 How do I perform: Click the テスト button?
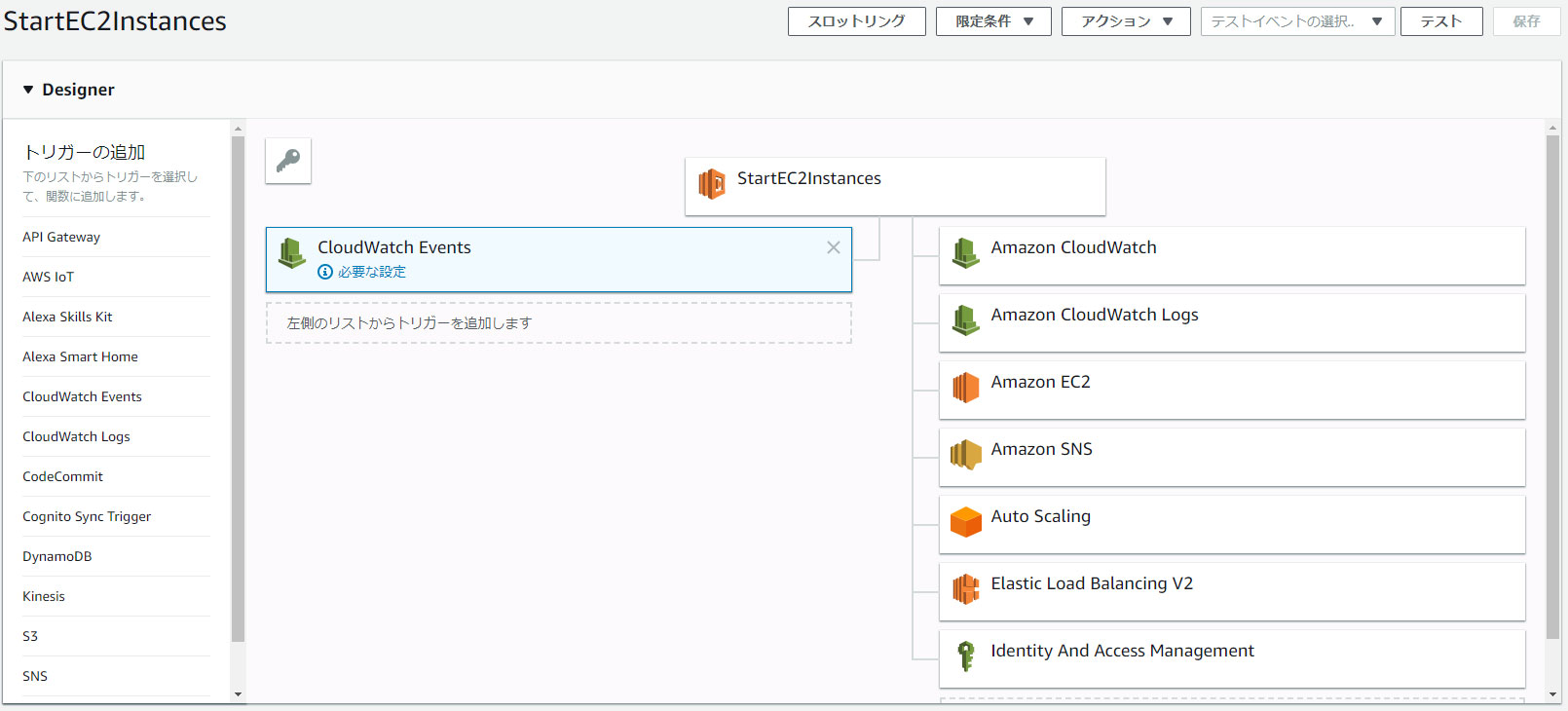pos(1441,21)
